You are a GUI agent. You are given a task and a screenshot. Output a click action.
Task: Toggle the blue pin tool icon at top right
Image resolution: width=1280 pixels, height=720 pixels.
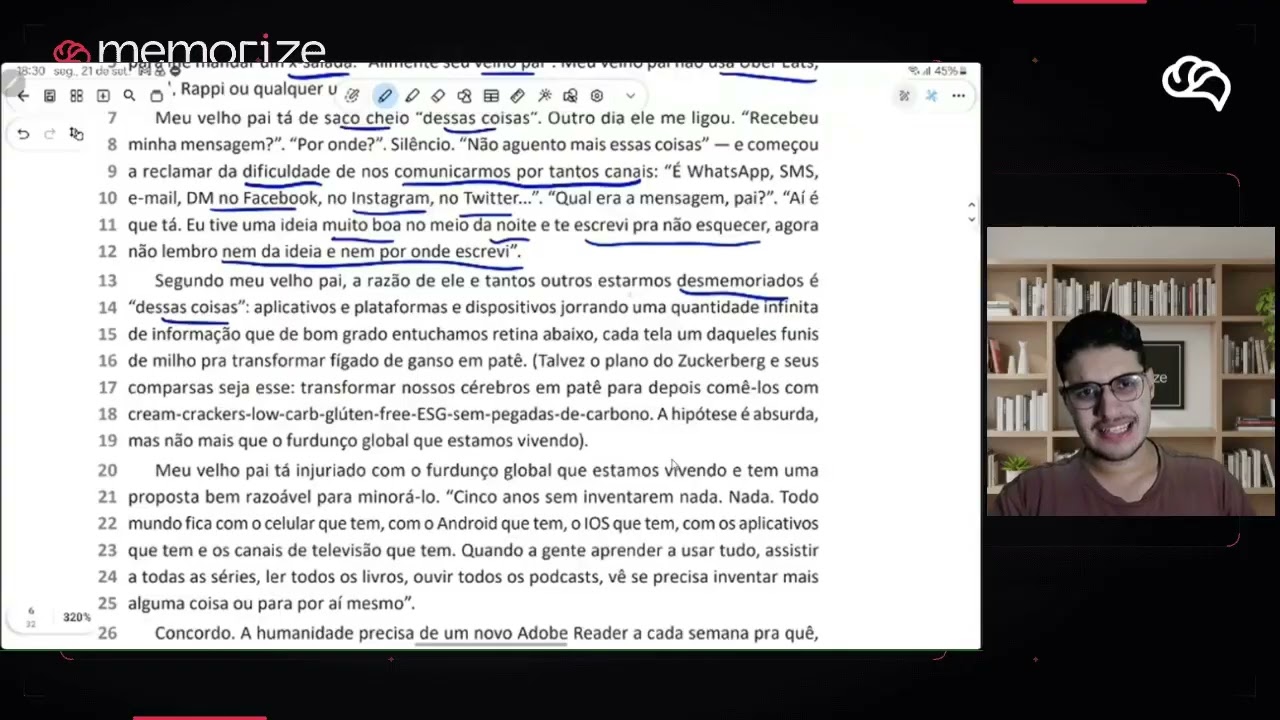[931, 96]
